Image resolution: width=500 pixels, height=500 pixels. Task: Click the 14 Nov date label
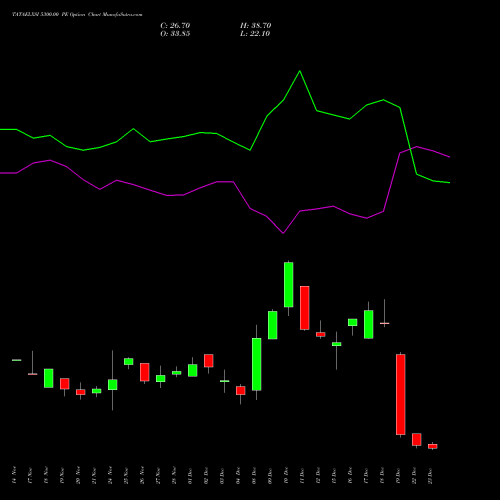(x=14, y=475)
